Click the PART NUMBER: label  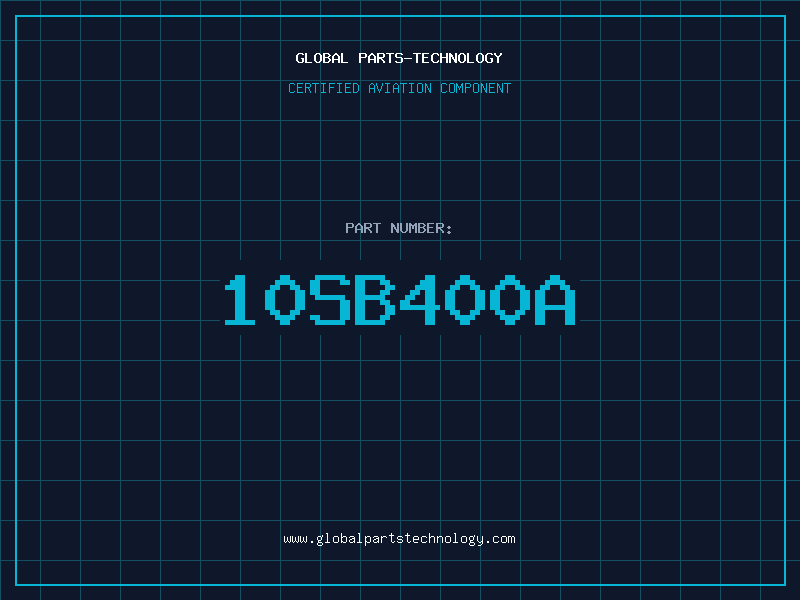coord(399,228)
